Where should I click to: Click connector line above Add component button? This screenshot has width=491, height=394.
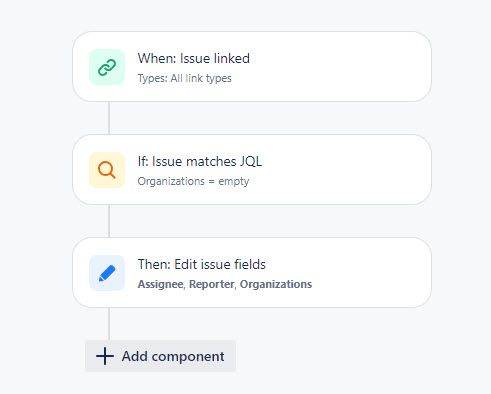[109, 324]
